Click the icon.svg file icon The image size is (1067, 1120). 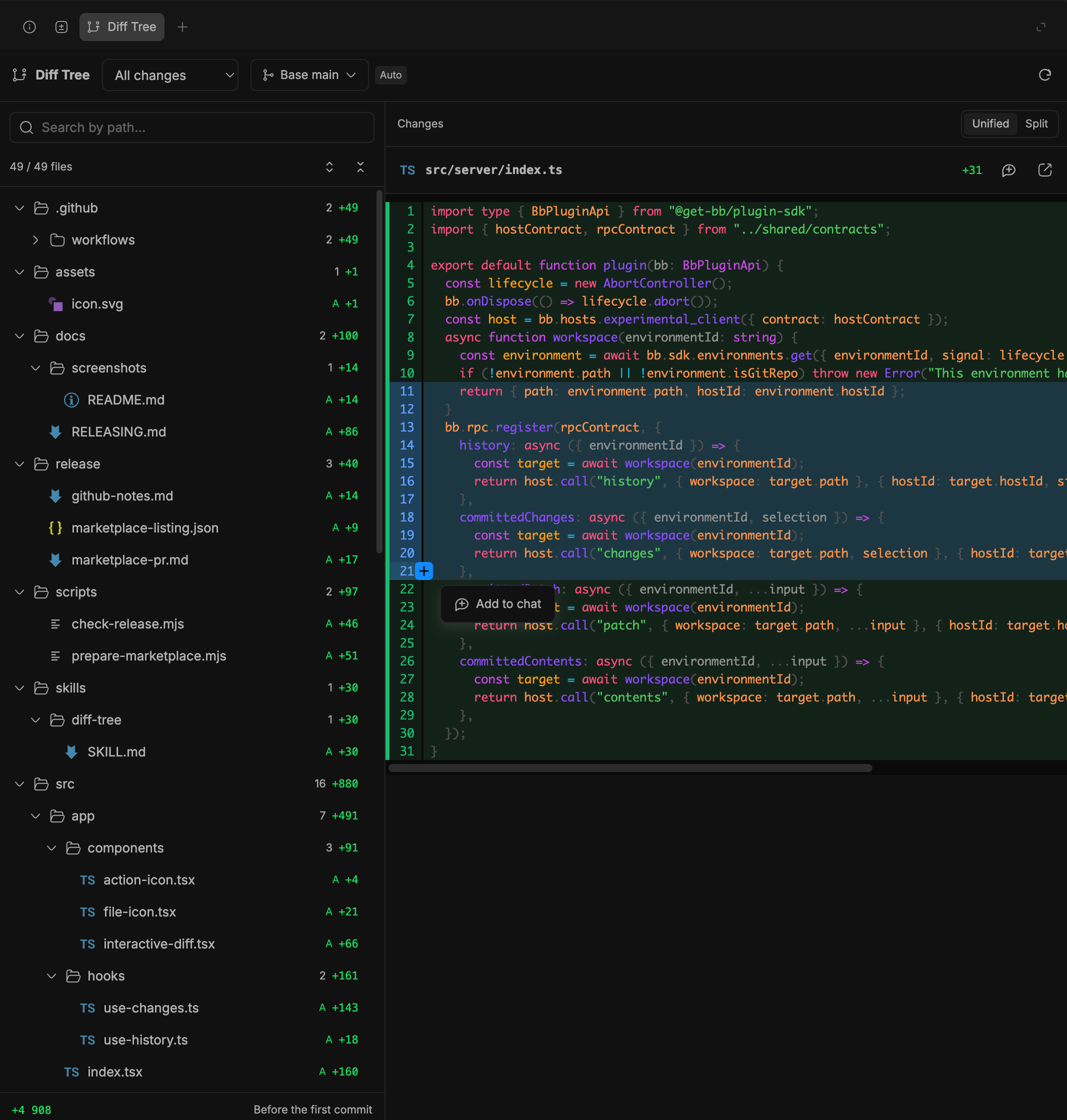coord(55,303)
